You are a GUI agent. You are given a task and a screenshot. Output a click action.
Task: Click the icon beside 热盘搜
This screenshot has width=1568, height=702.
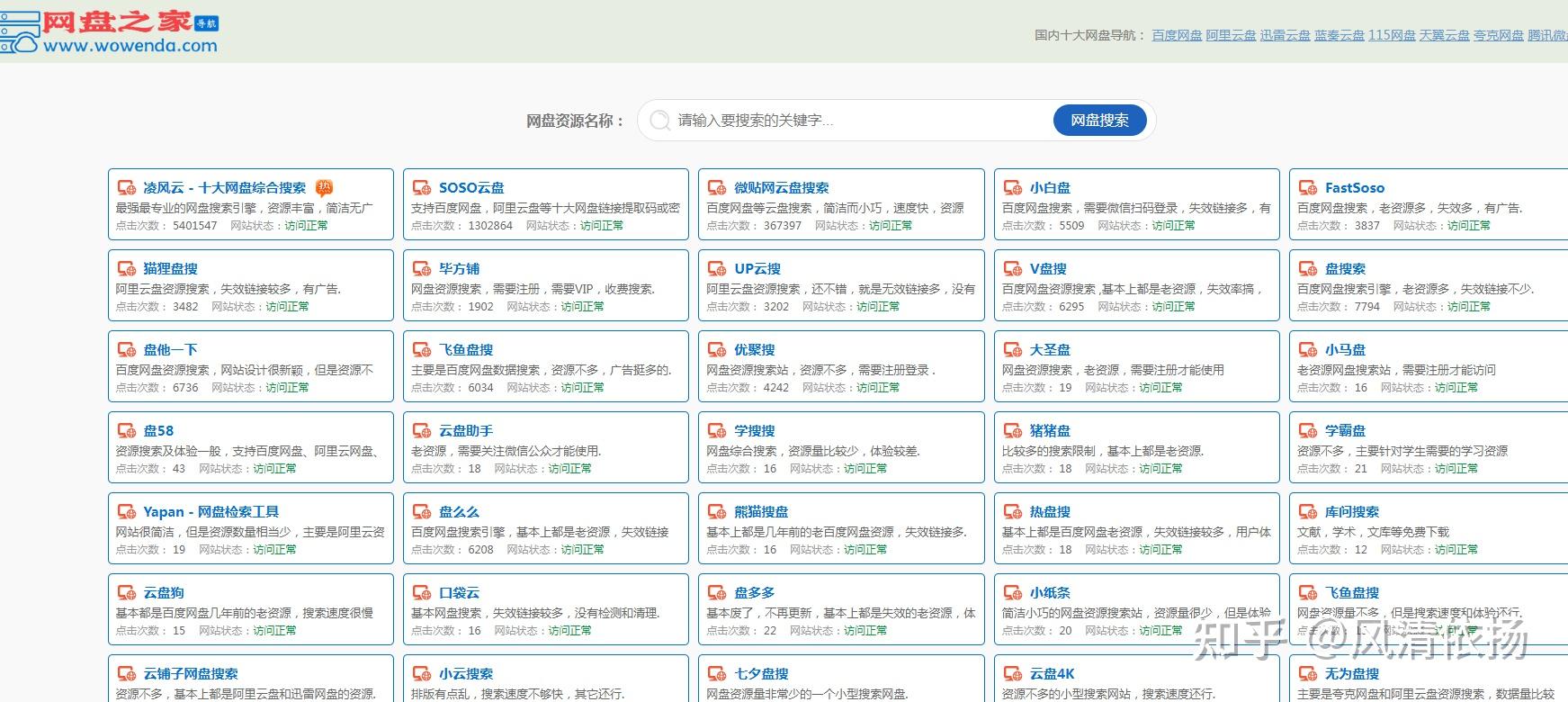(1013, 512)
